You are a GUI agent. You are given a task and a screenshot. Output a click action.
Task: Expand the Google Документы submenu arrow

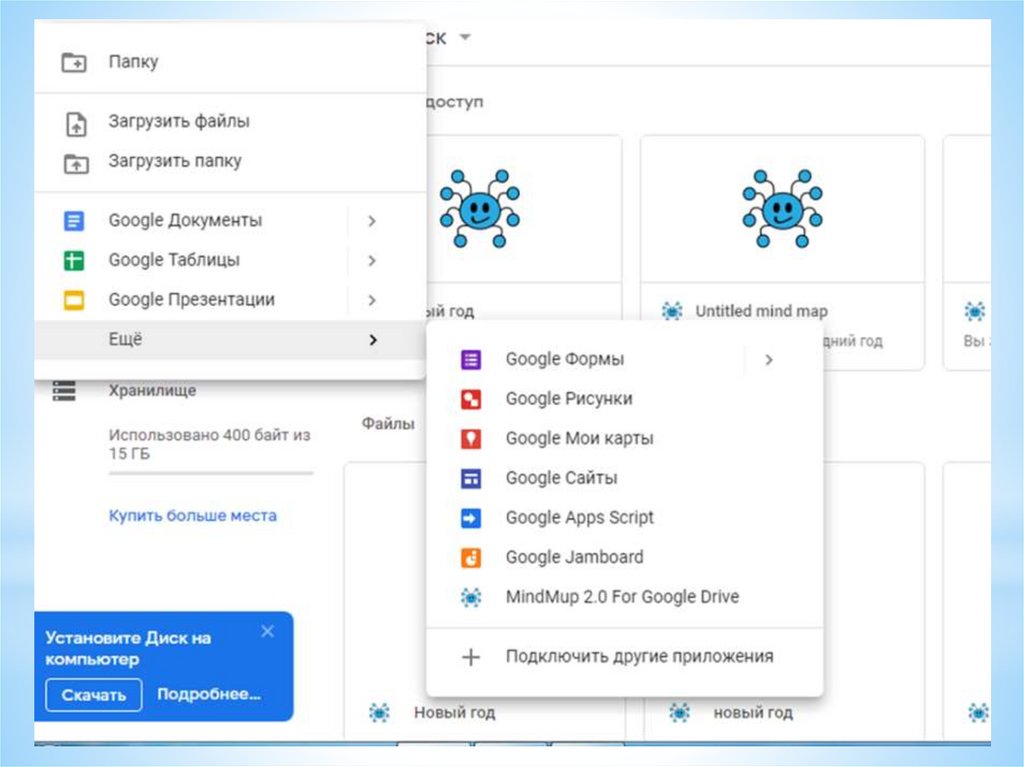(x=371, y=221)
